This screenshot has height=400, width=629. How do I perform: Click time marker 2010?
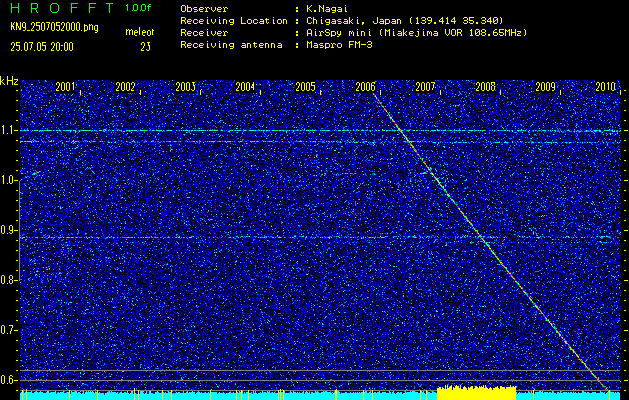(x=605, y=87)
